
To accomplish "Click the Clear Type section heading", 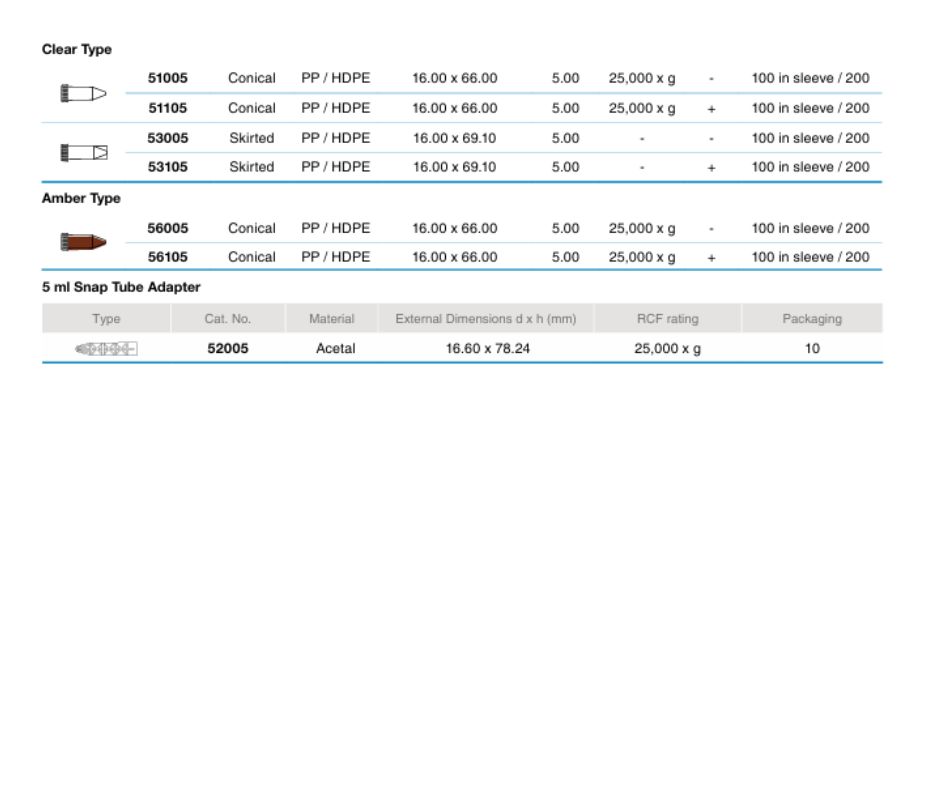I will [x=77, y=49].
